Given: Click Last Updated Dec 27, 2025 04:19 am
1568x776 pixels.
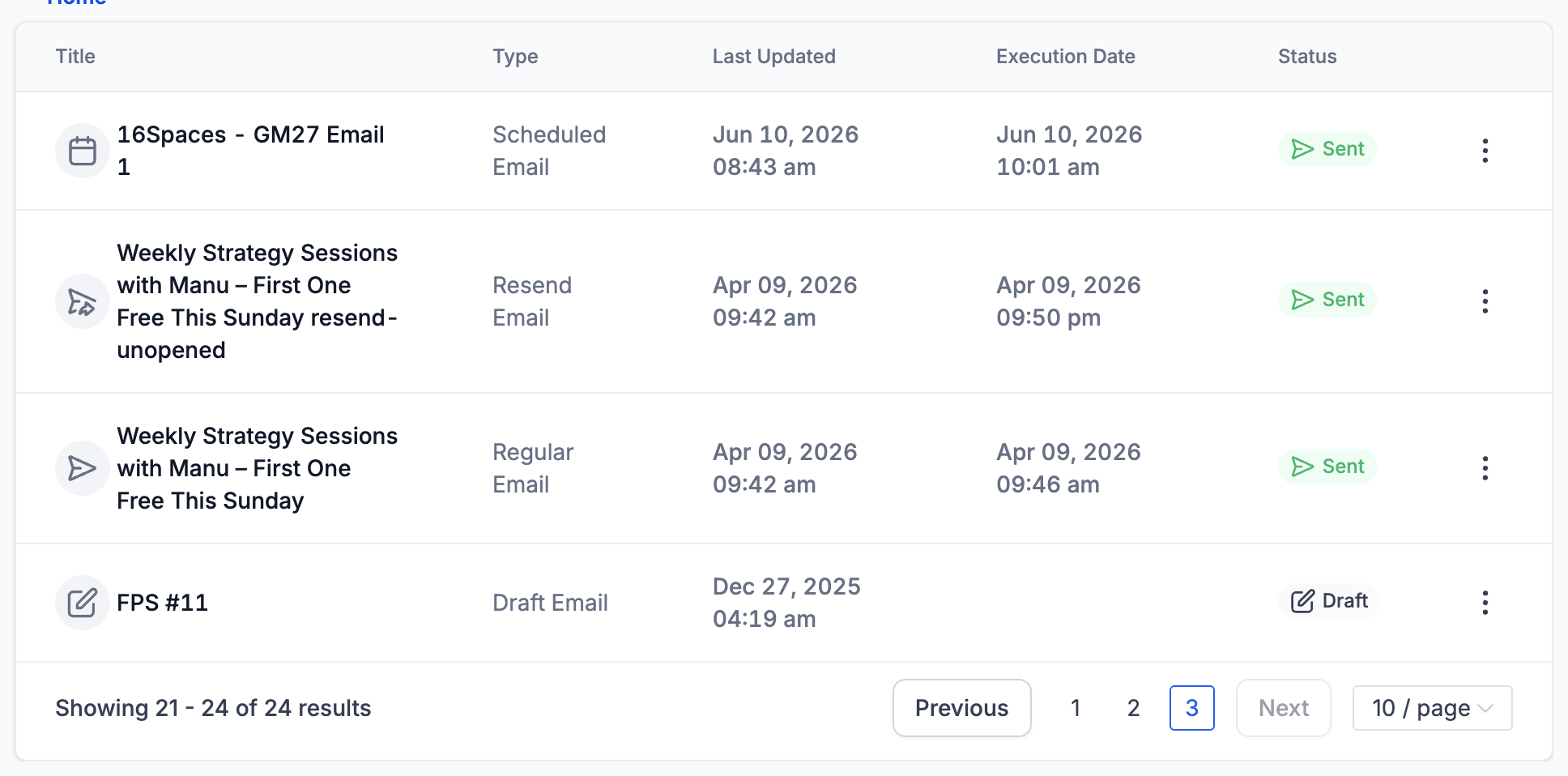Looking at the screenshot, I should 786,603.
